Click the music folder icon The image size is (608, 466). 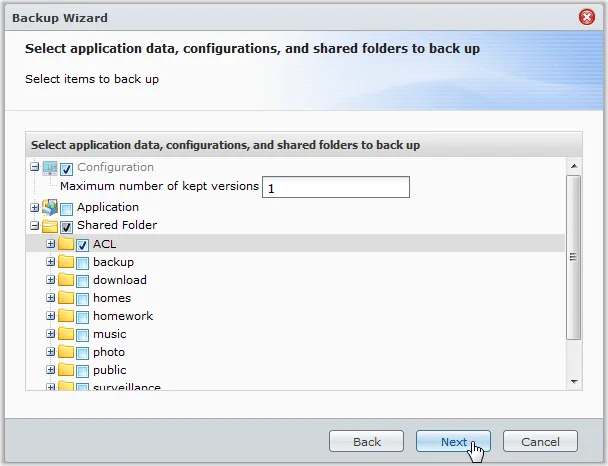click(x=66, y=334)
